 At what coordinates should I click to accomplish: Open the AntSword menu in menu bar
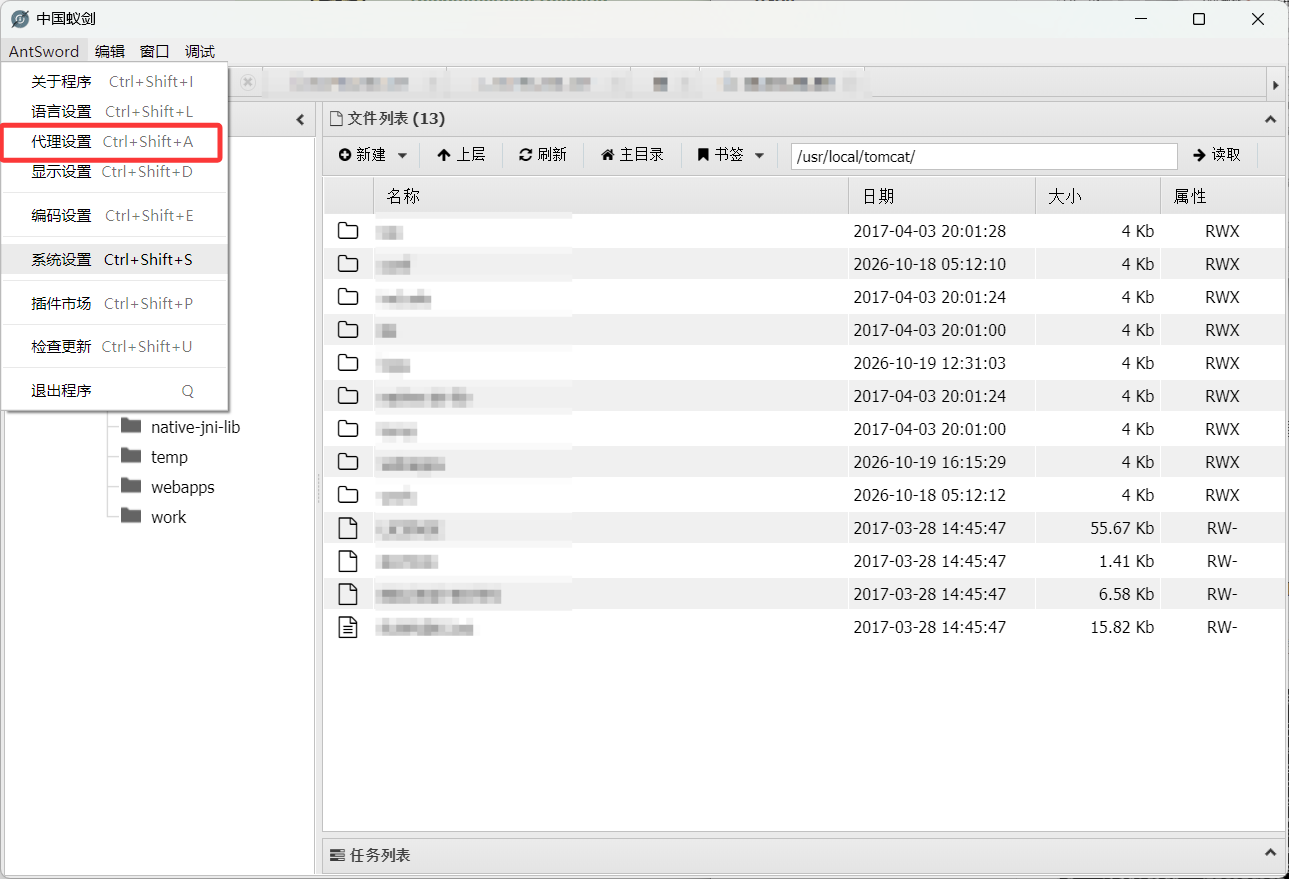(x=44, y=52)
